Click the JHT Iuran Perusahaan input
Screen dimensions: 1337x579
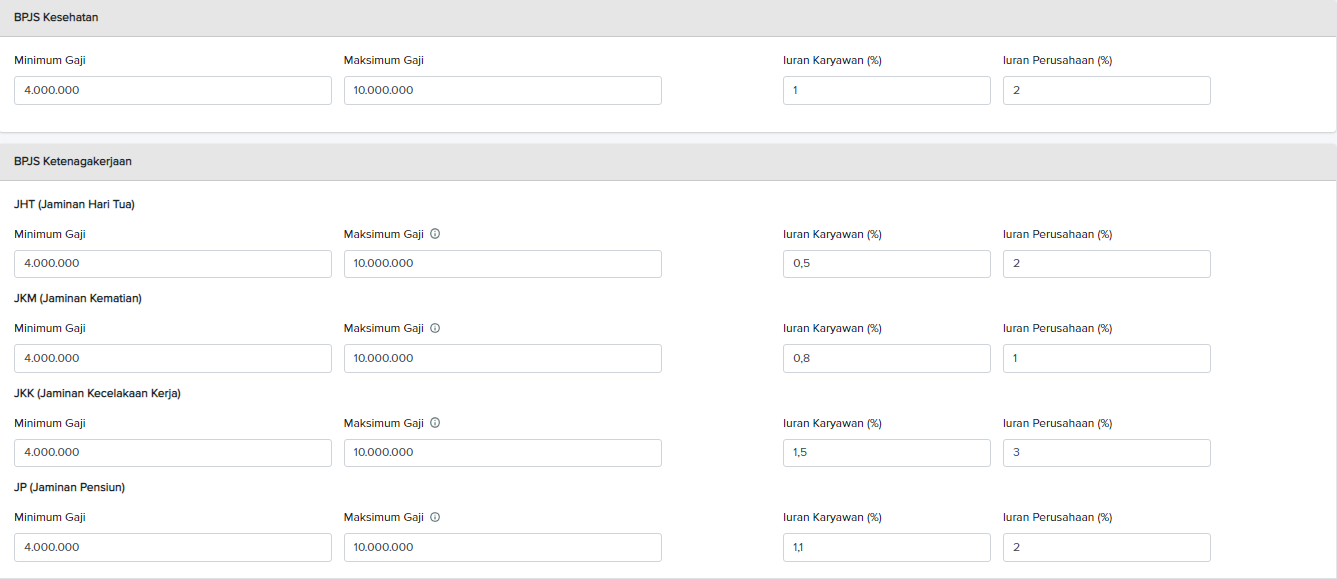coord(1106,264)
